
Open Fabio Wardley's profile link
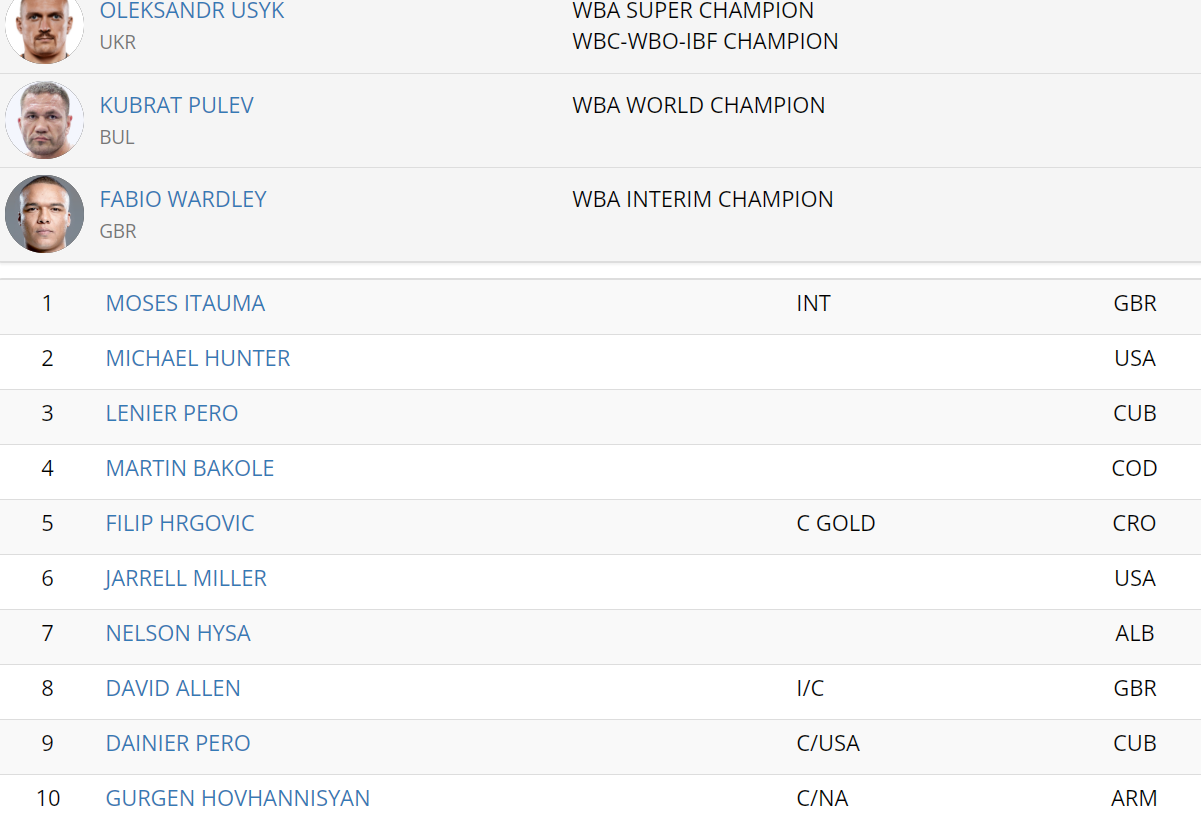[x=183, y=199]
